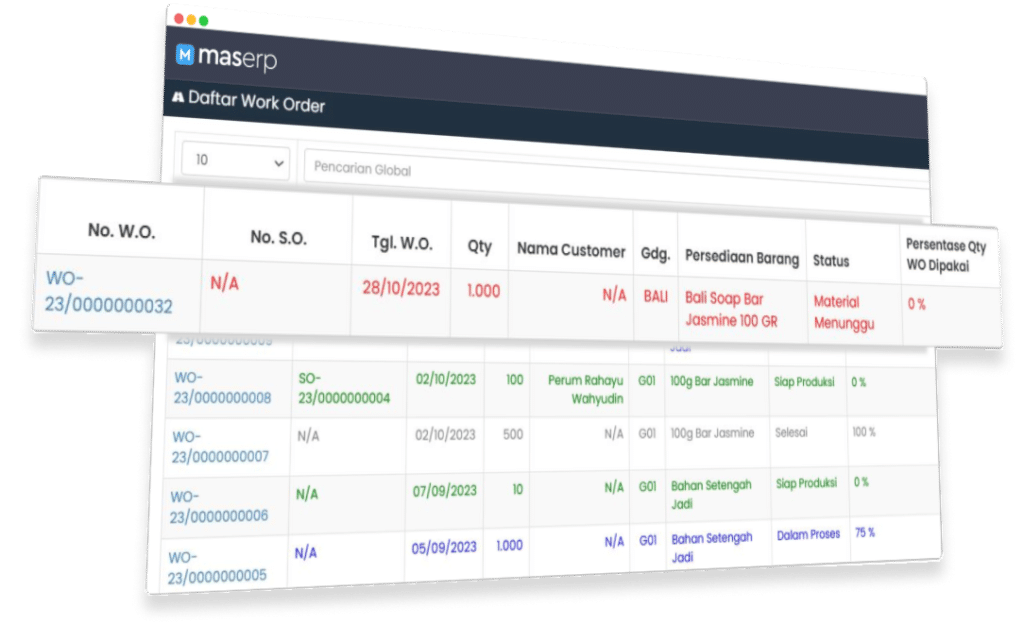Open work order WO-23/0000000008
This screenshot has width=1024, height=642.
(222, 388)
